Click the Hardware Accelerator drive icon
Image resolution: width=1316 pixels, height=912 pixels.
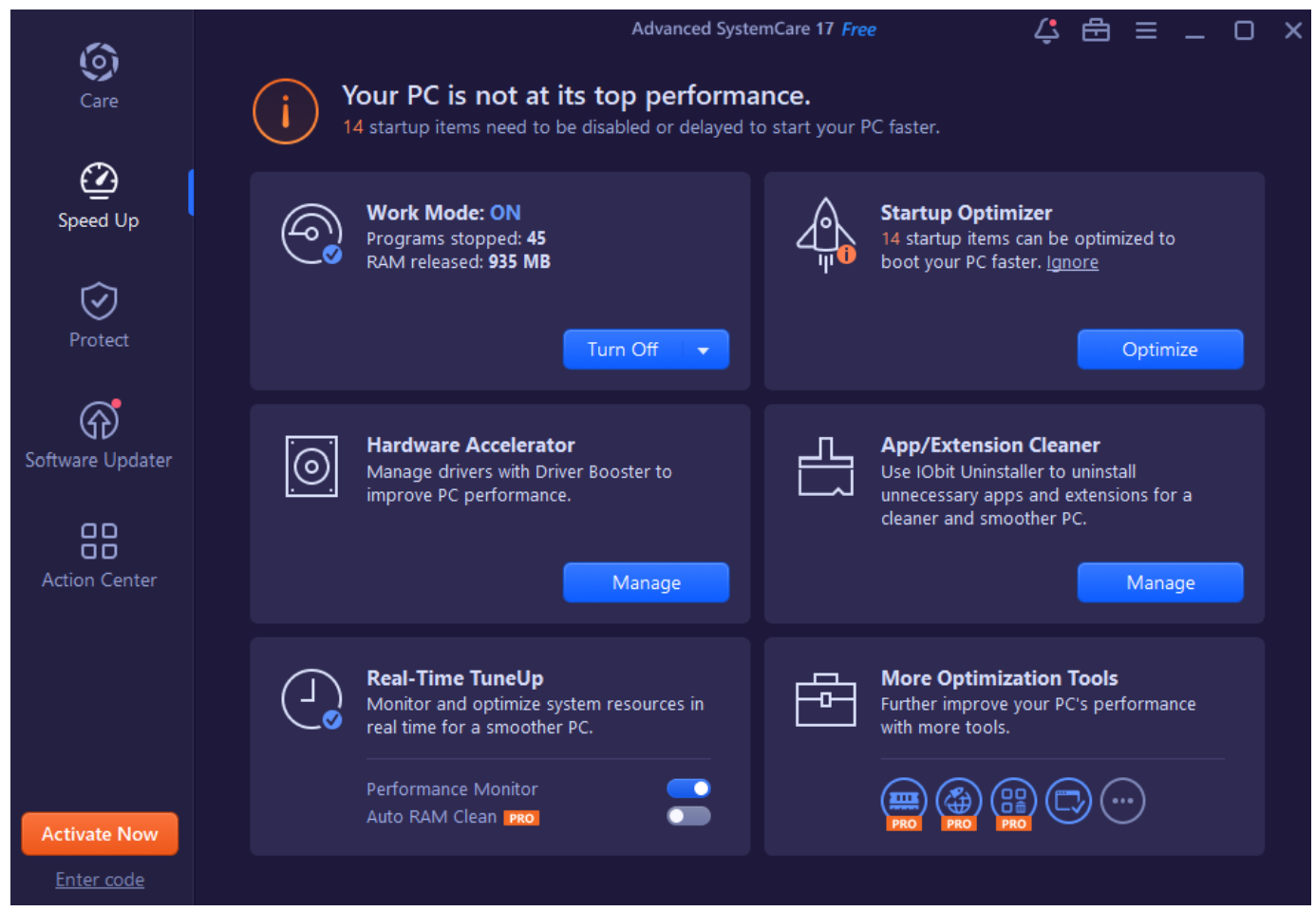[311, 466]
